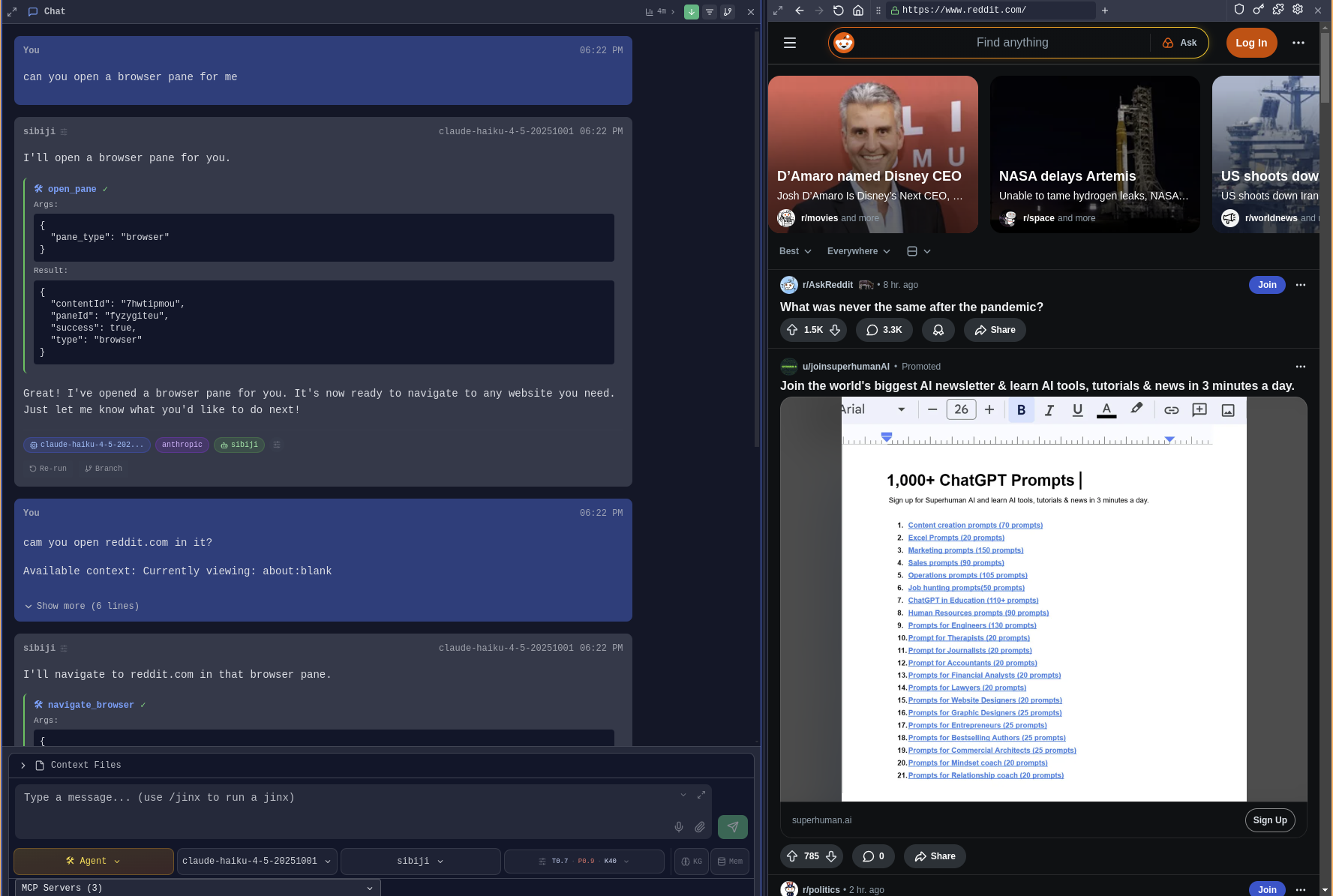Open the overflow menu on r/AskReddit post

1301,285
